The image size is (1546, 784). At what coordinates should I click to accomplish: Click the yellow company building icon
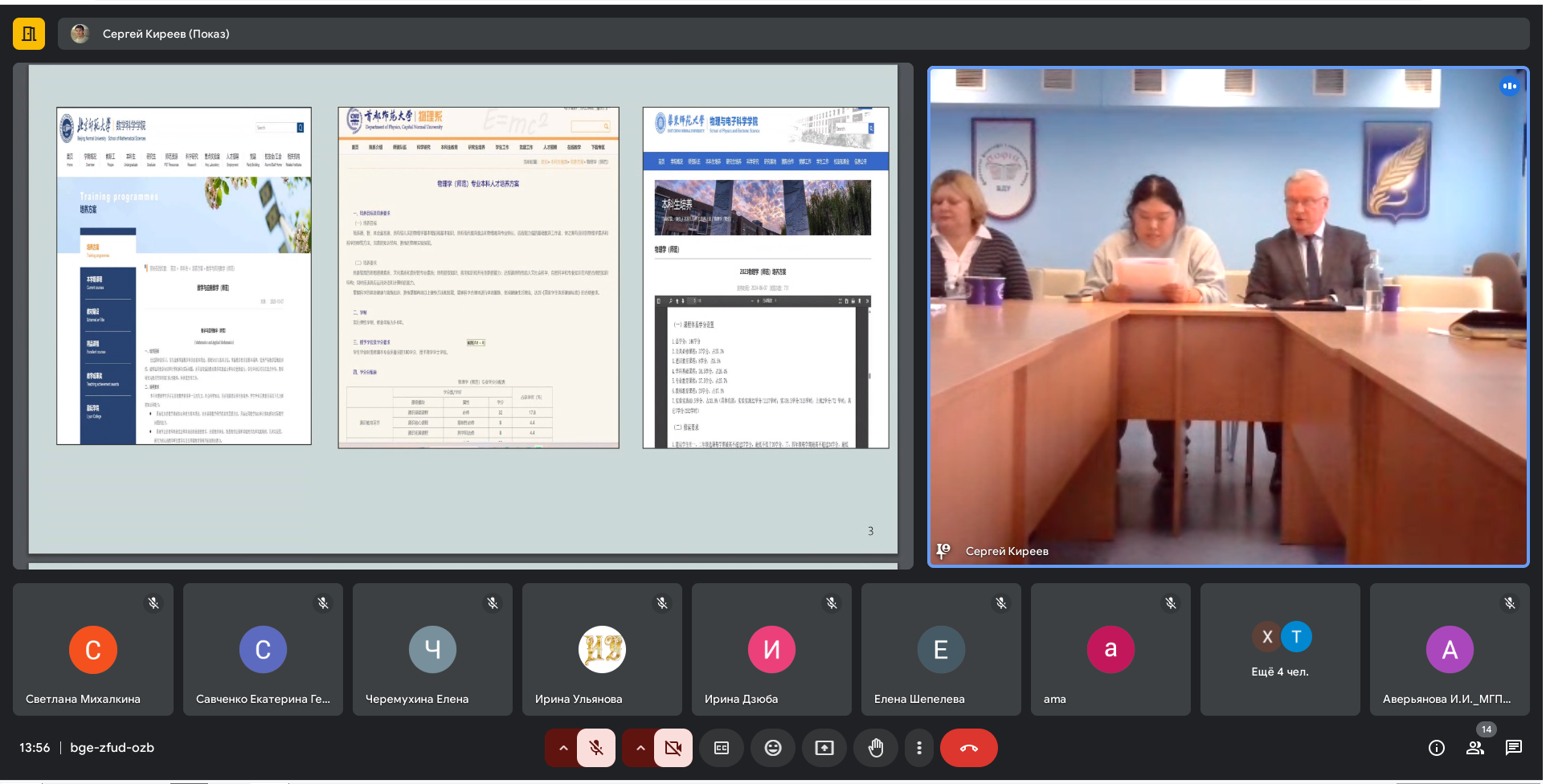(29, 34)
